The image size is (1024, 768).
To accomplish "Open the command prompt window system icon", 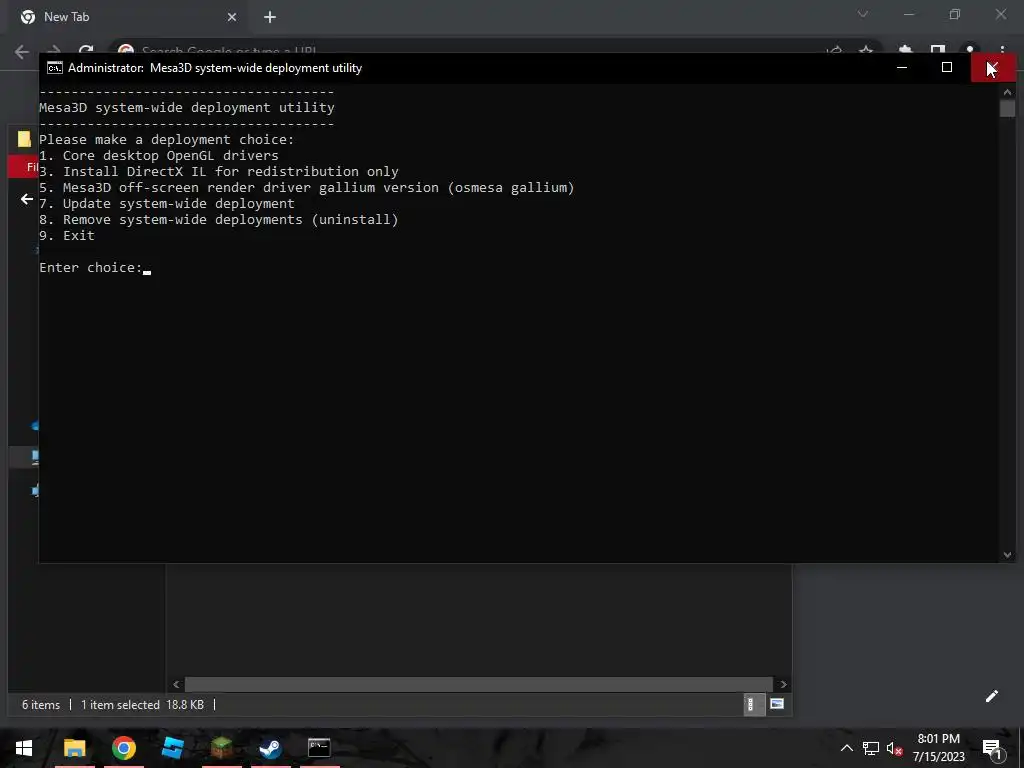I will 55,68.
